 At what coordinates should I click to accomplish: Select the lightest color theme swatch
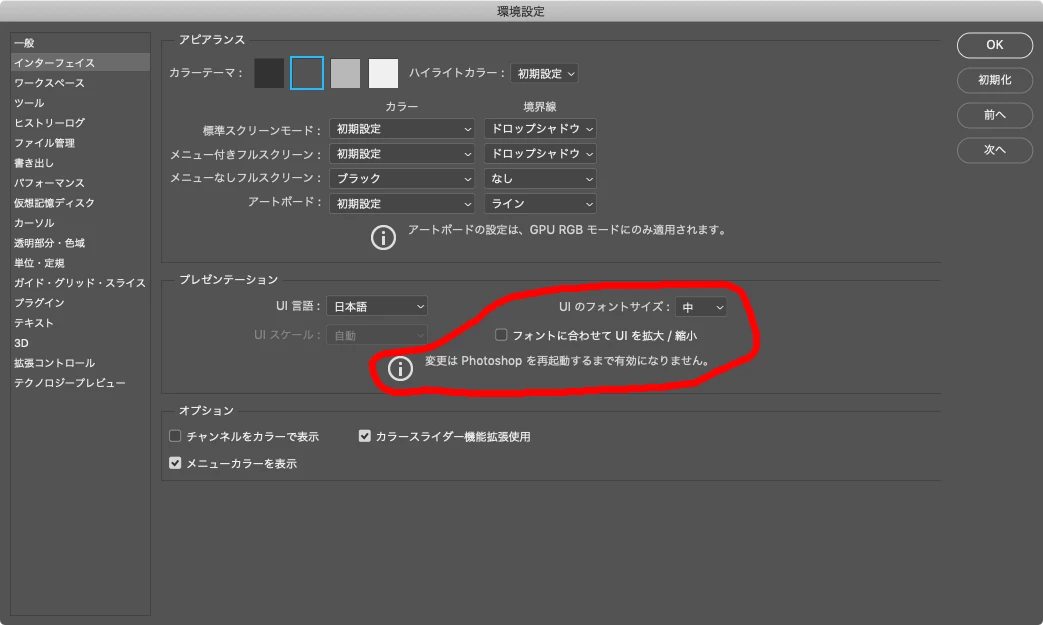point(383,73)
